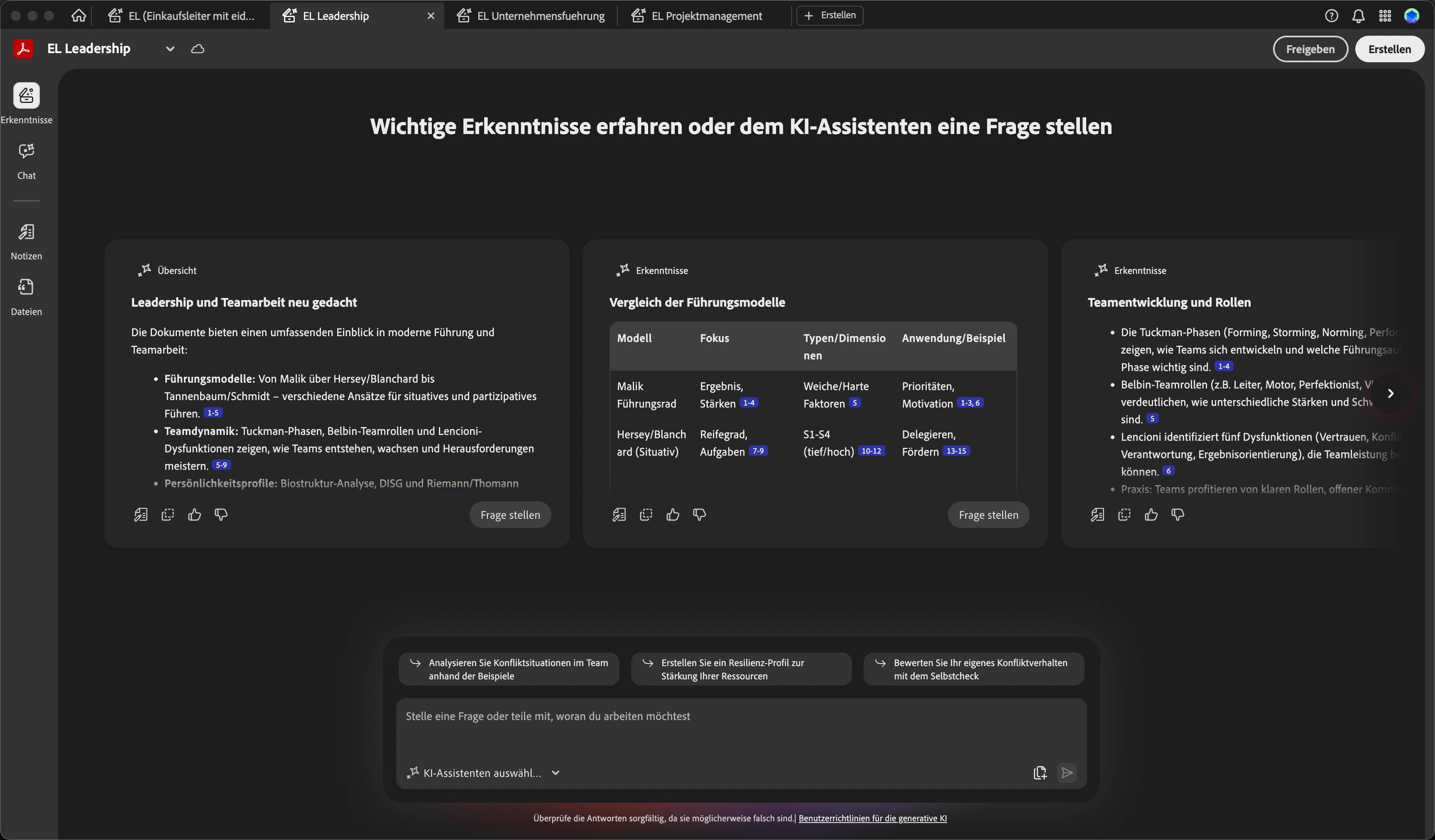The width and height of the screenshot is (1435, 840).
Task: Click the Freigeben button
Action: [1310, 49]
